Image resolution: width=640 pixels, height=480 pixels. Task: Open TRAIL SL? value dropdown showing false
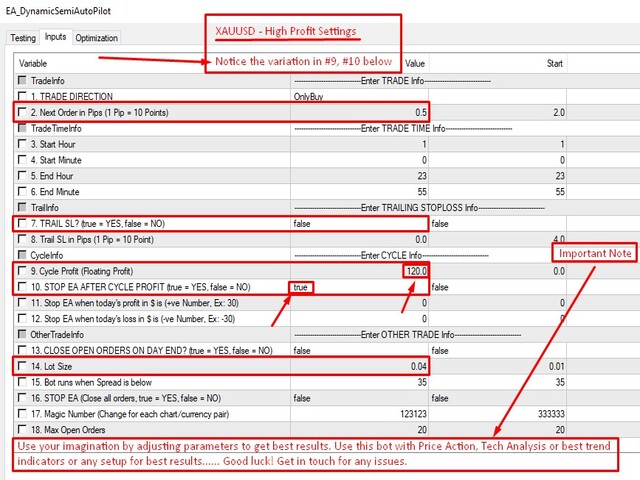point(360,224)
